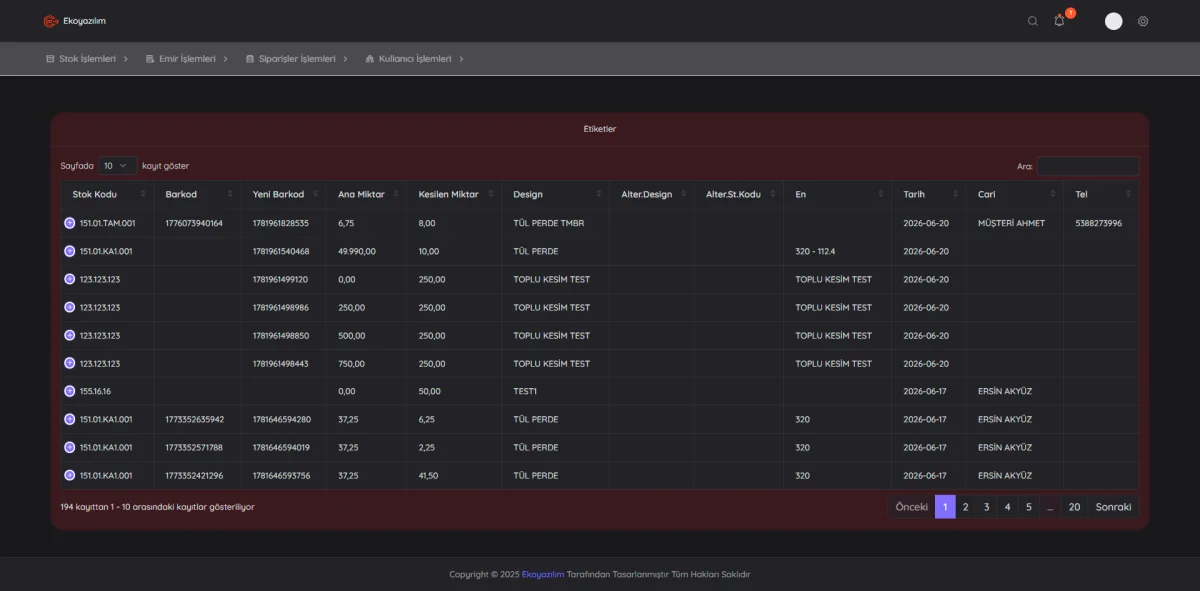Sort by Alter.St.Kodu column
The width and height of the screenshot is (1200, 591).
739,194
